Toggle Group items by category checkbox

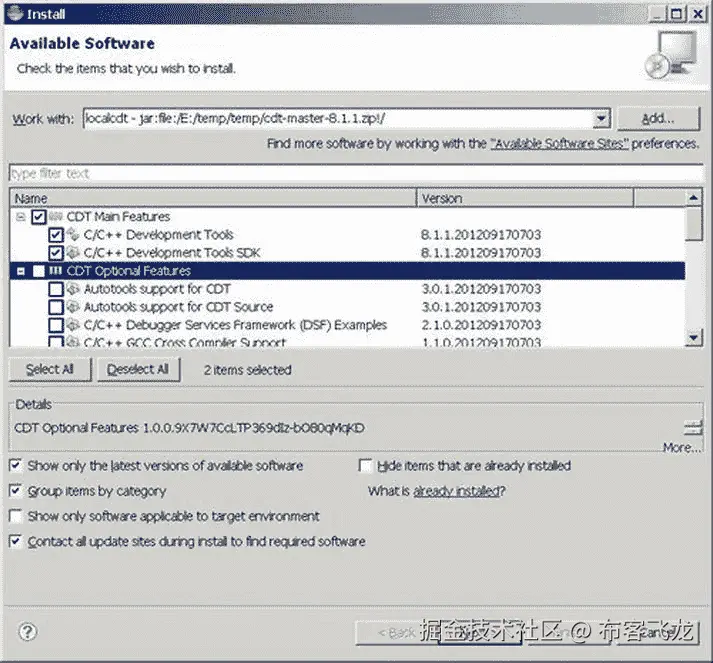[x=15, y=491]
